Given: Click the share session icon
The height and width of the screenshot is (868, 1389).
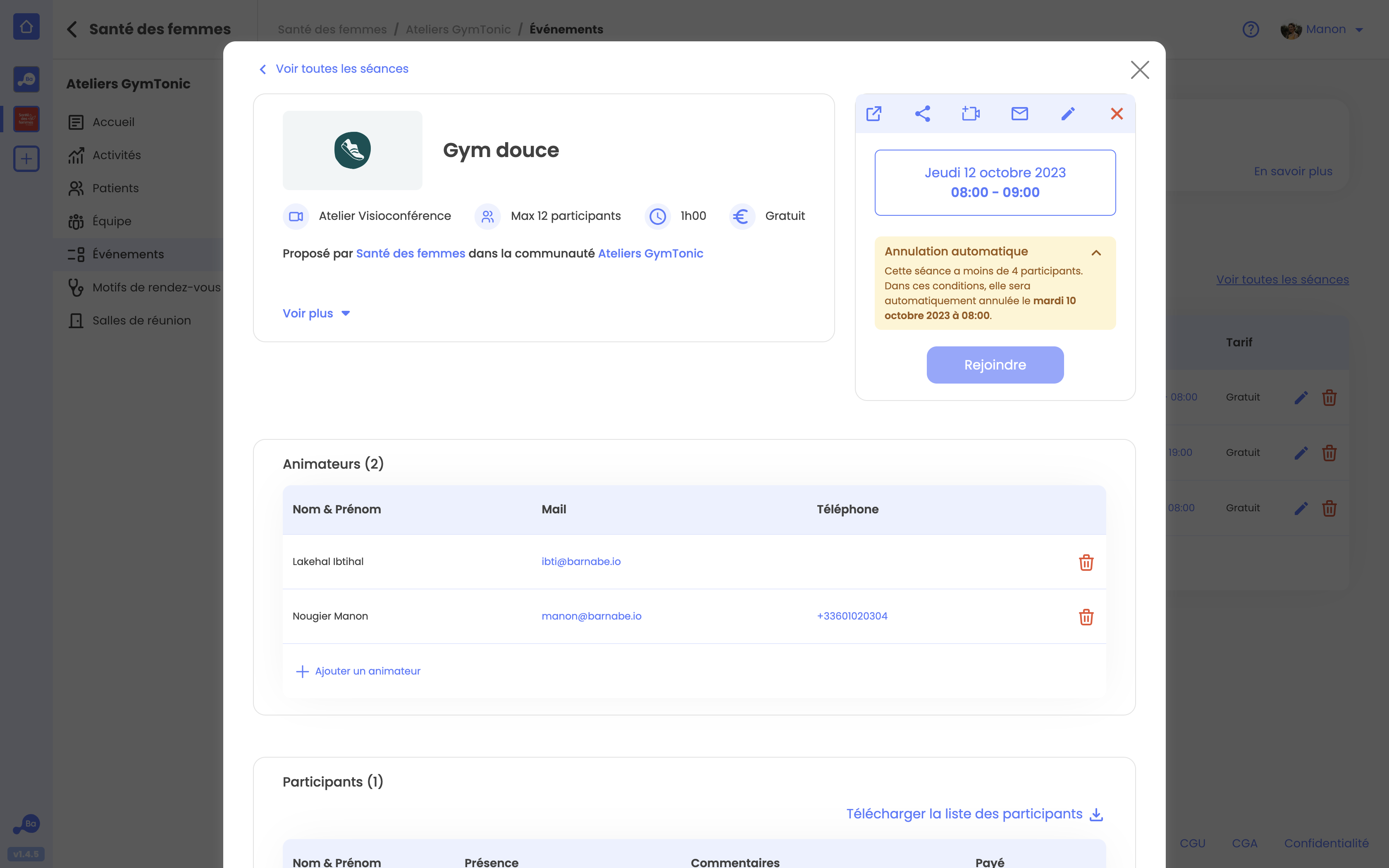Looking at the screenshot, I should click(922, 114).
